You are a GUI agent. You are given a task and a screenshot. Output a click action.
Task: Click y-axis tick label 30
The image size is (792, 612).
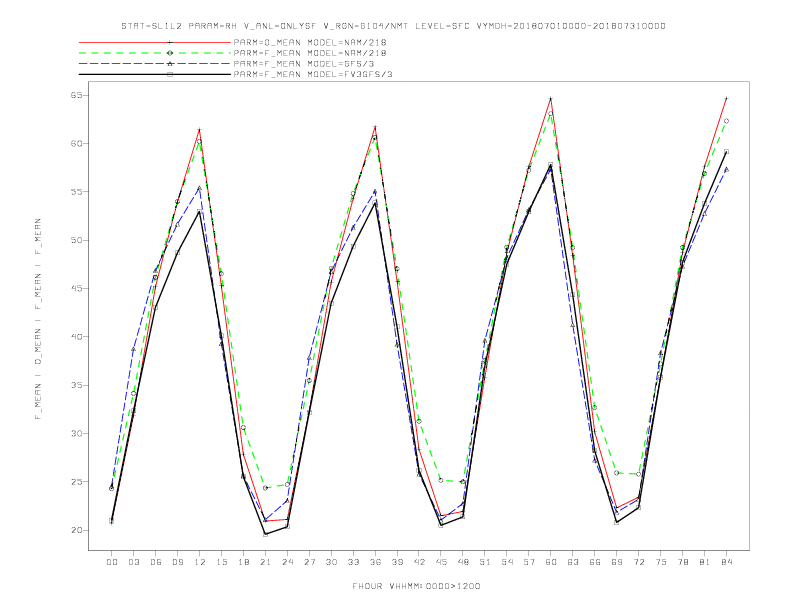[x=76, y=433]
